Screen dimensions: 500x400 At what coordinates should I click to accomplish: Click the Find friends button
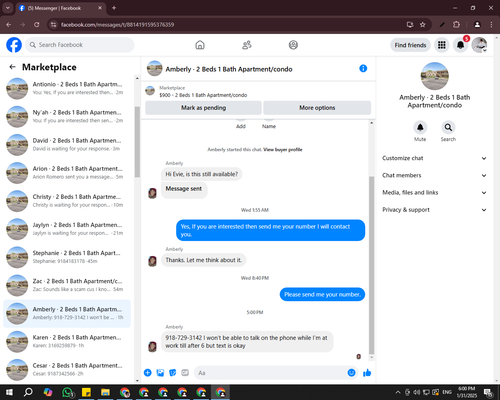[x=410, y=45]
